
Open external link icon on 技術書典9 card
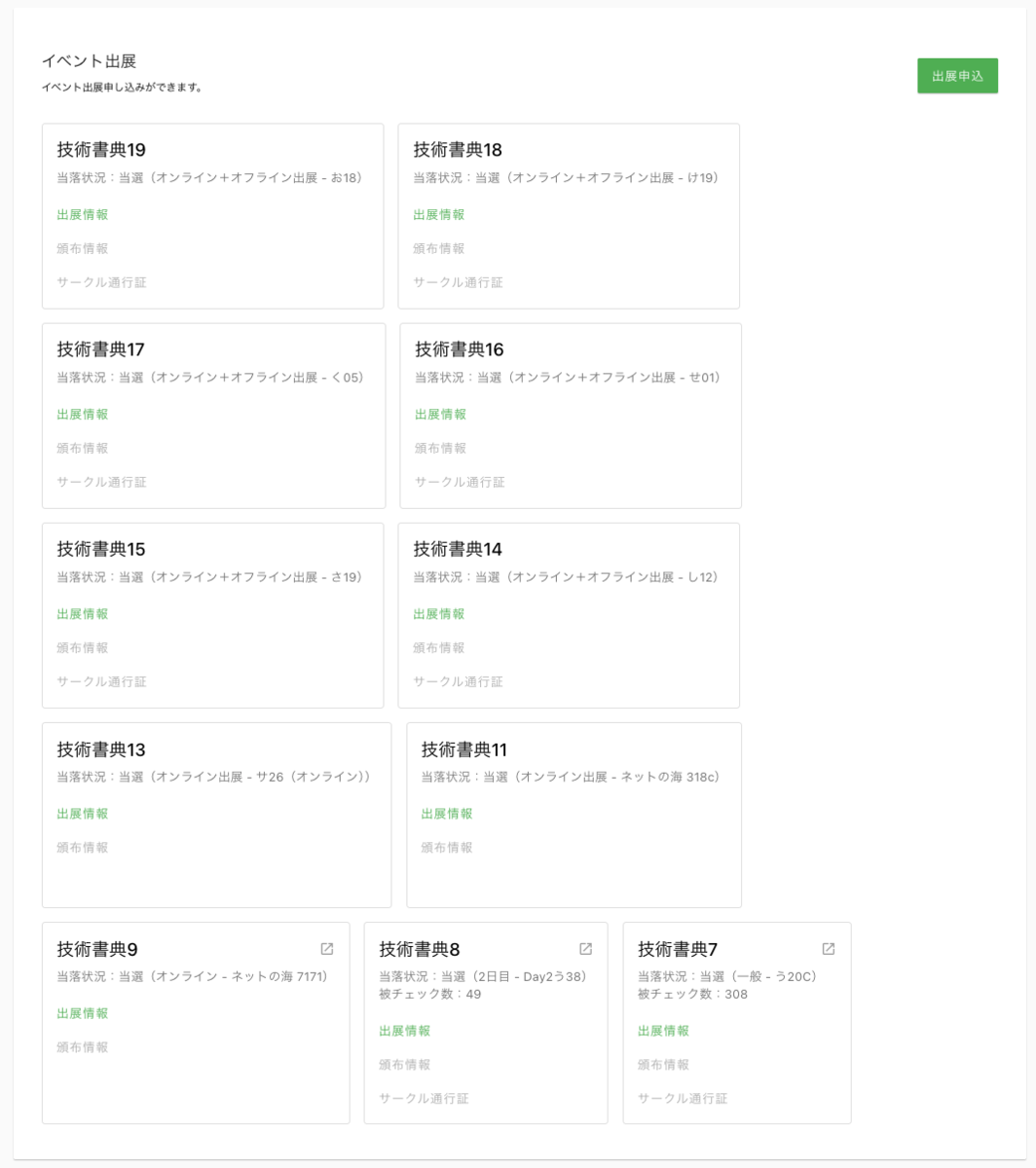point(327,949)
